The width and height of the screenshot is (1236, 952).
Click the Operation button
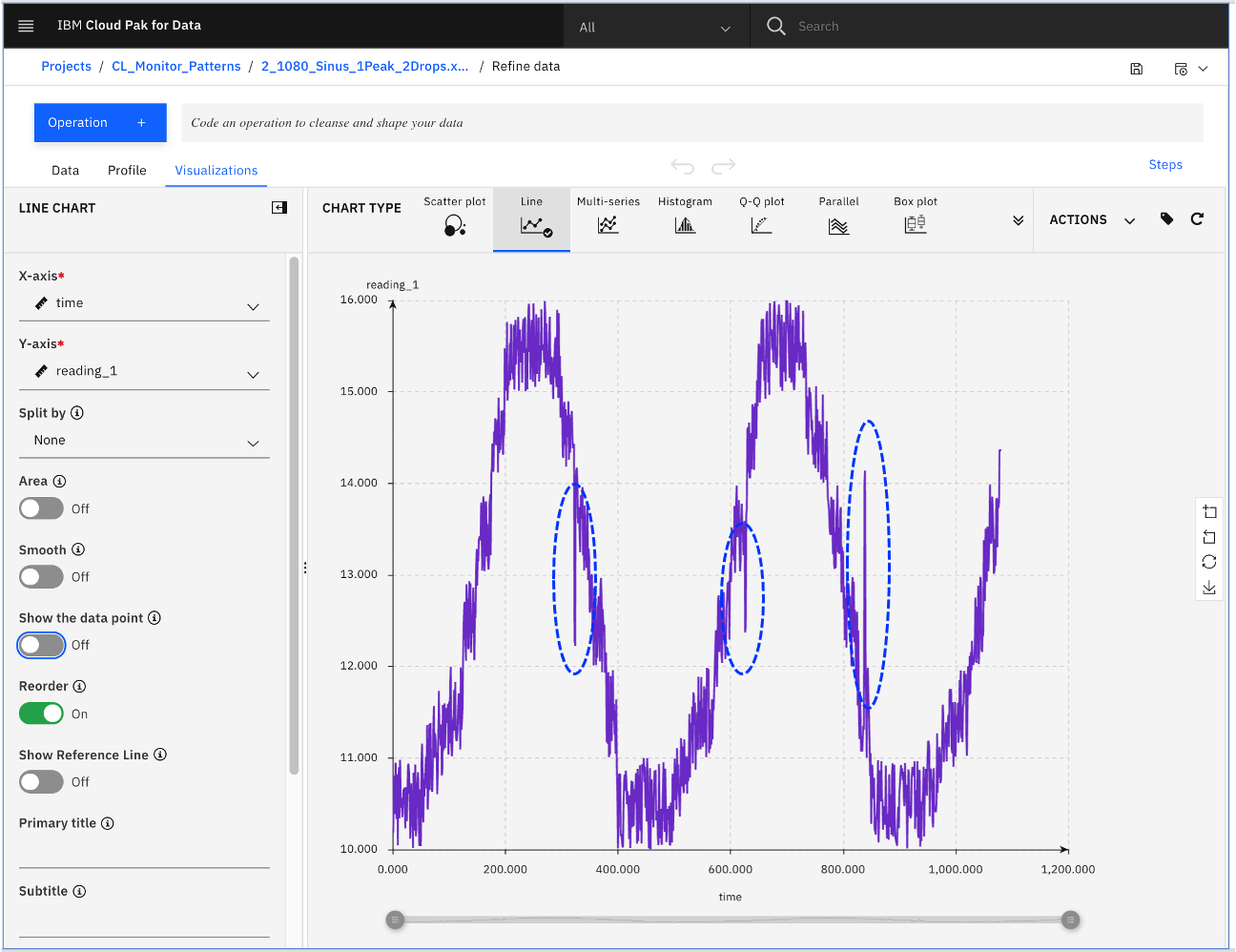tap(100, 123)
